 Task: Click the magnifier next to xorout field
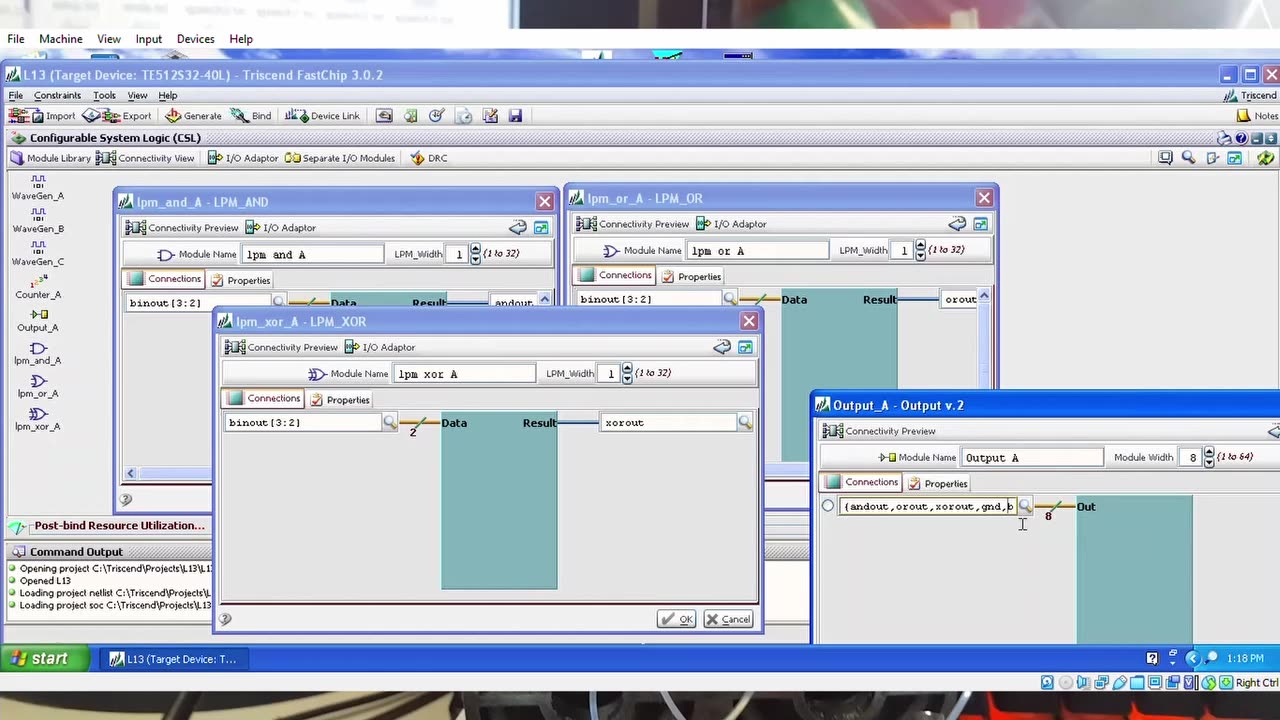coord(745,423)
